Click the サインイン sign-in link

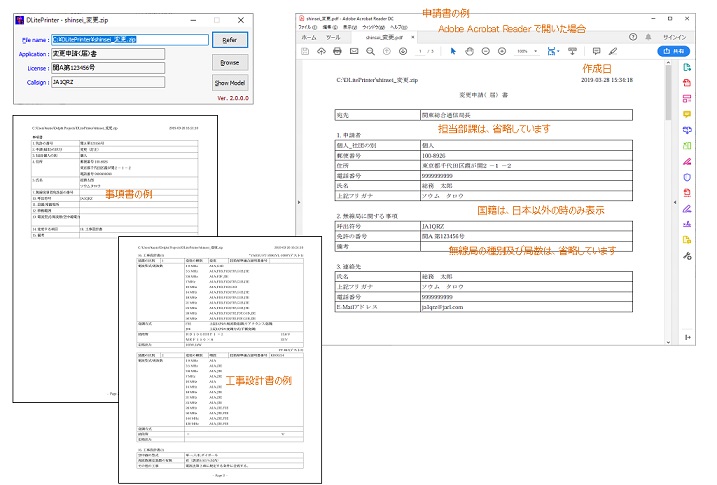(x=674, y=37)
